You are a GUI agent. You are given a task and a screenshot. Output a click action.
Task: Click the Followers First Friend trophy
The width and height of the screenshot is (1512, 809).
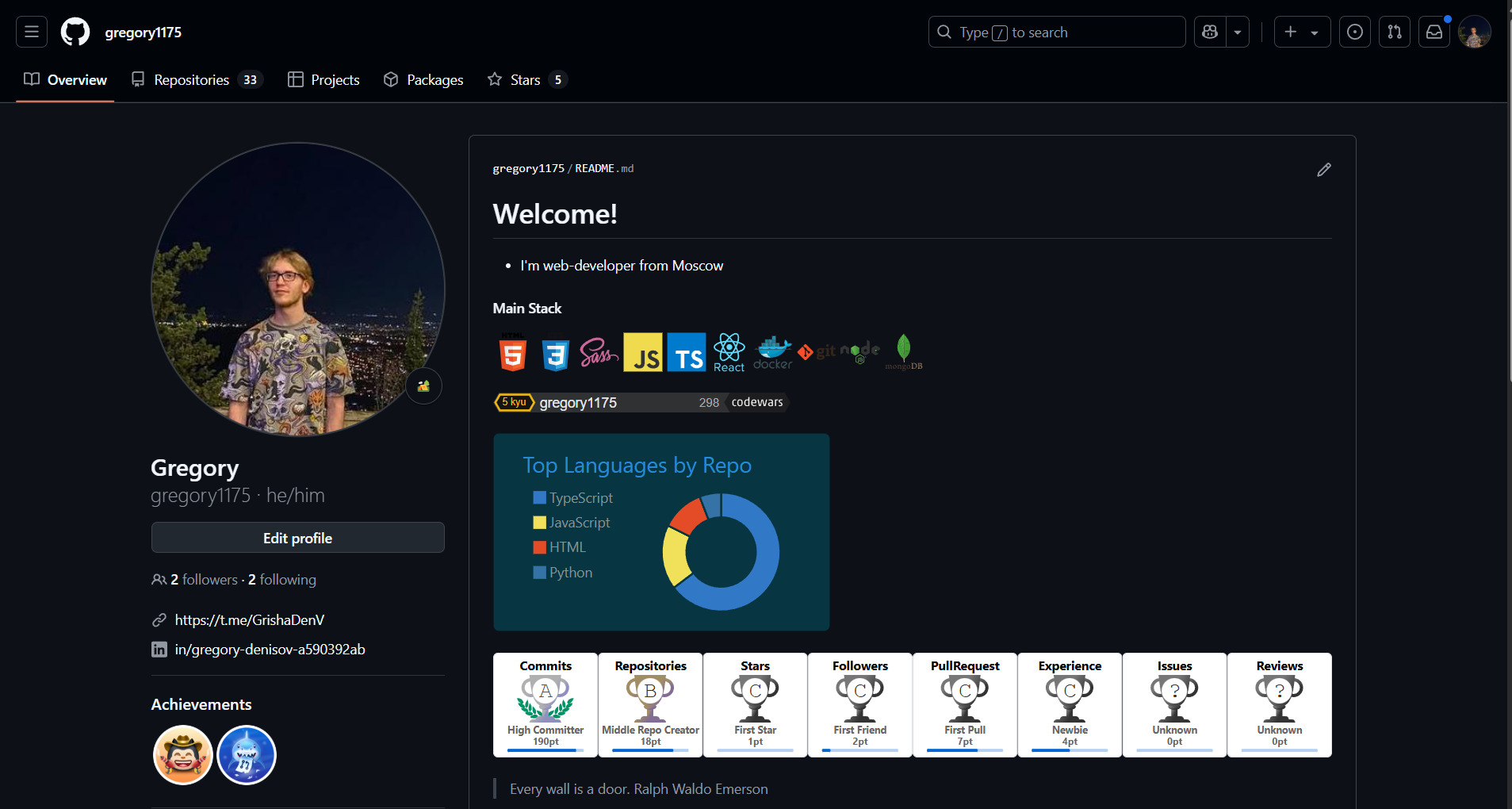coord(859,705)
